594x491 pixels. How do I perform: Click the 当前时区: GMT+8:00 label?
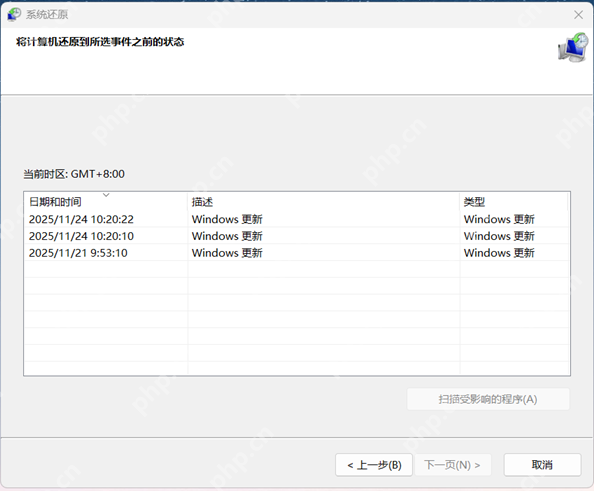[74, 174]
